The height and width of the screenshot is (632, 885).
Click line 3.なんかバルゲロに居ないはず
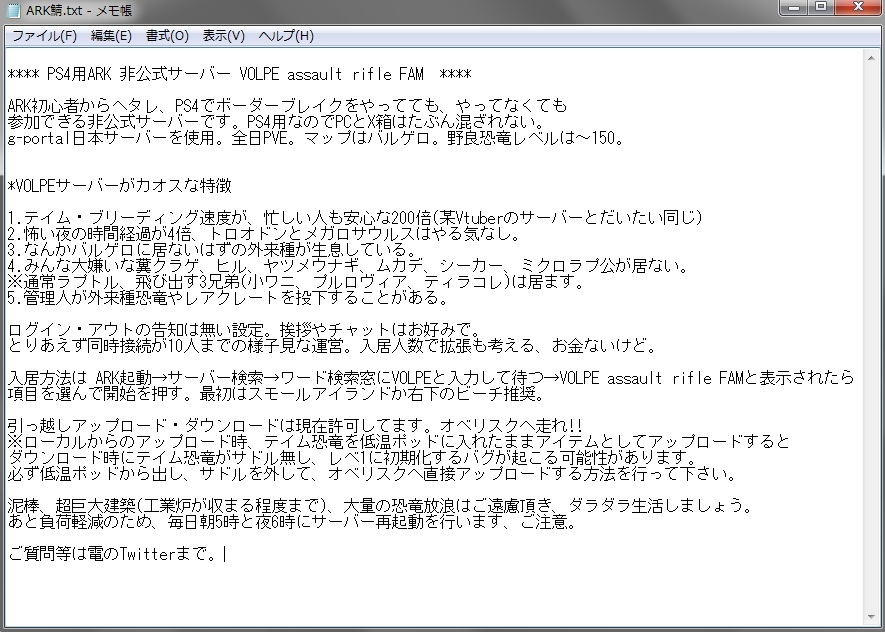[213, 249]
